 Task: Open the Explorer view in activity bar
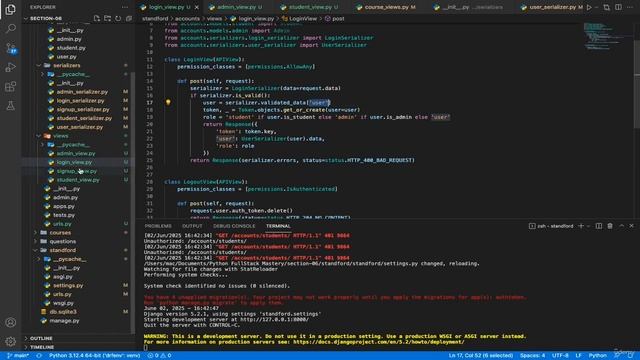[x=11, y=9]
